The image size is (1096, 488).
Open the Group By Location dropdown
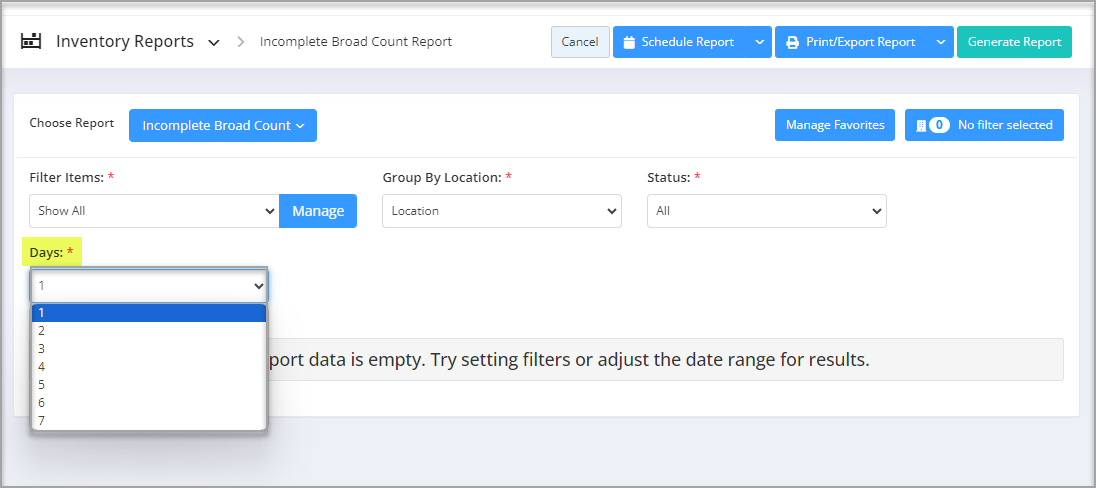(x=502, y=210)
